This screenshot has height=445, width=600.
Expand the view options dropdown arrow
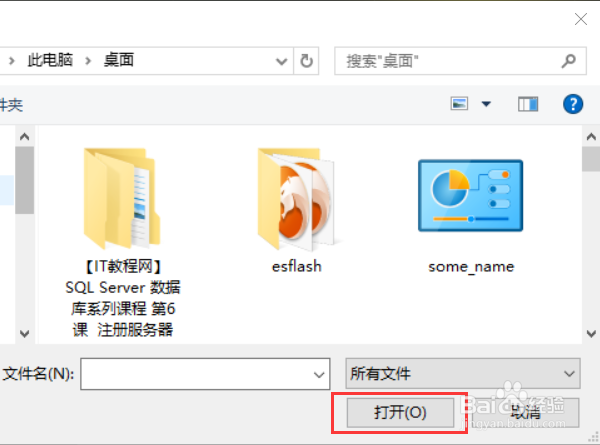[486, 104]
